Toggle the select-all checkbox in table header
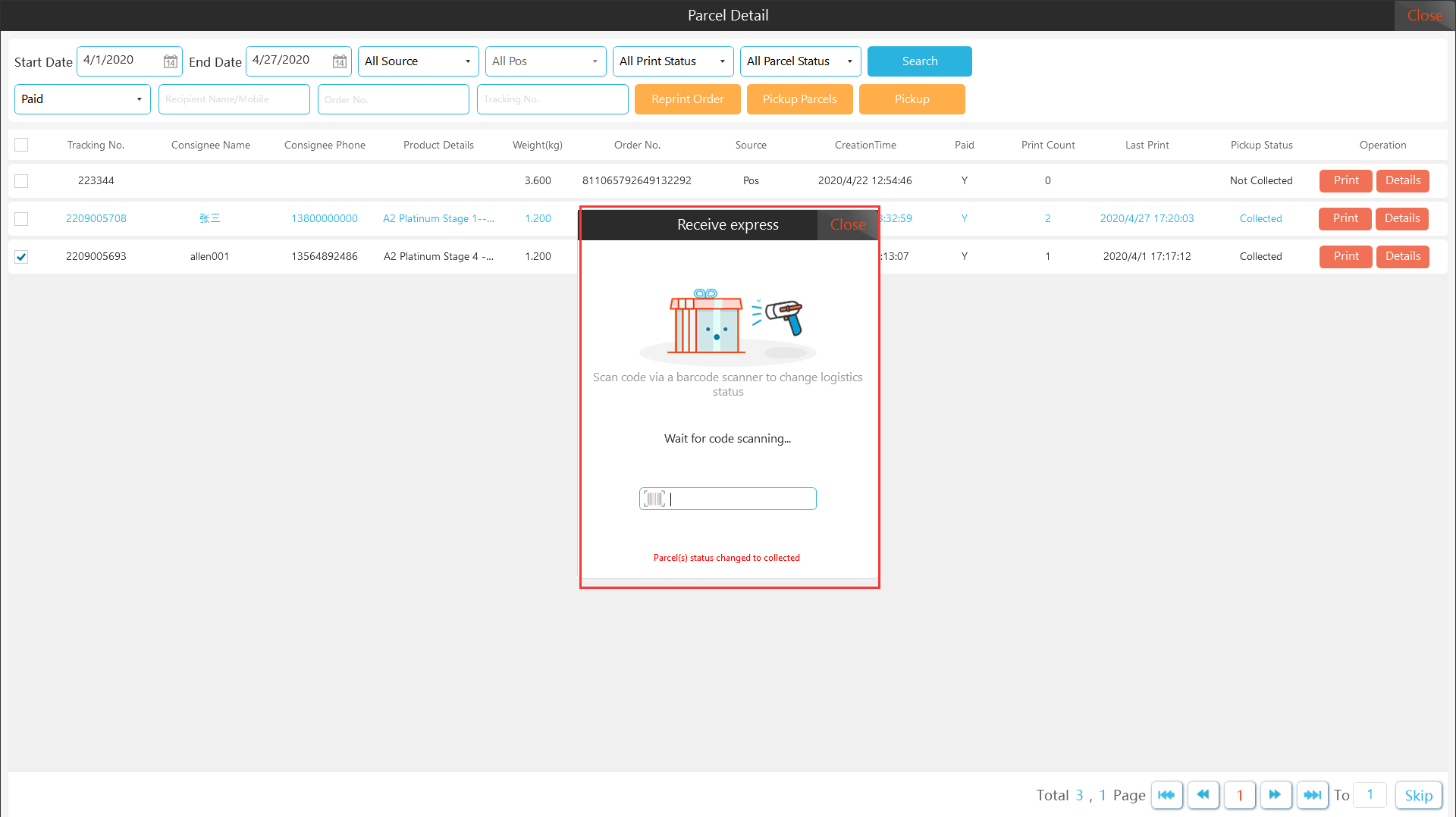 pyautogui.click(x=21, y=145)
